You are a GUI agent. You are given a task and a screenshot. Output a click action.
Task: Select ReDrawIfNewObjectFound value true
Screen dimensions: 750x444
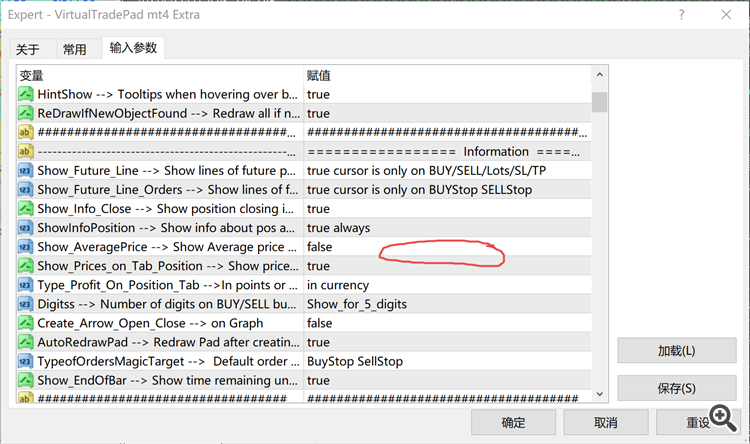[x=318, y=113]
